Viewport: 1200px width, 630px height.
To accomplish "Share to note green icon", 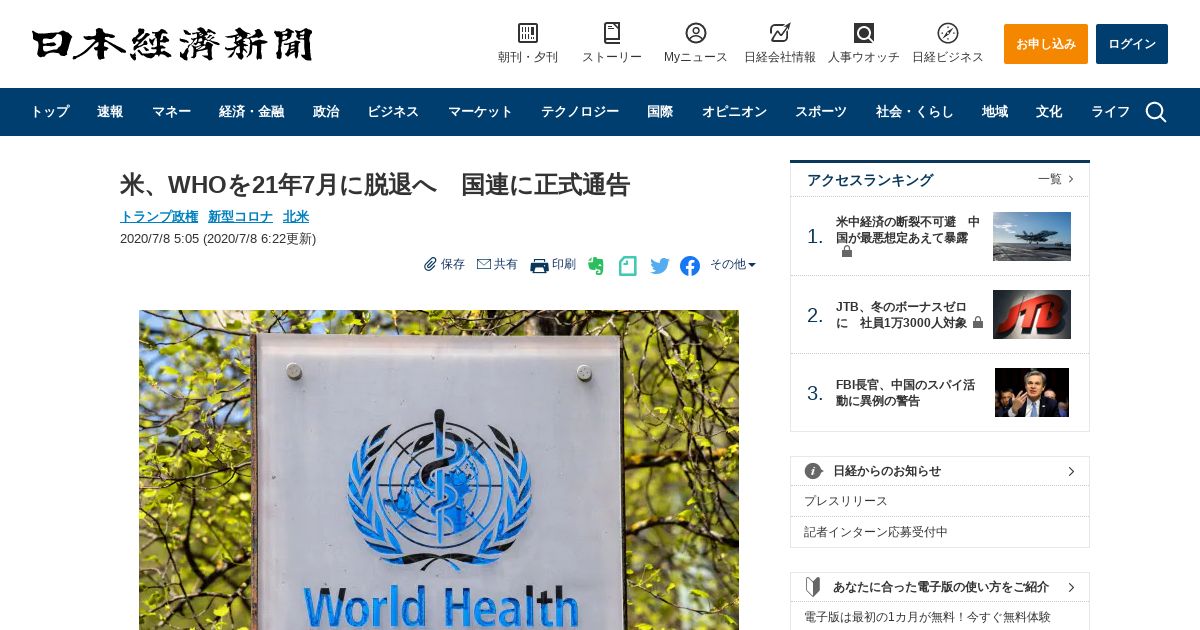I will (628, 266).
